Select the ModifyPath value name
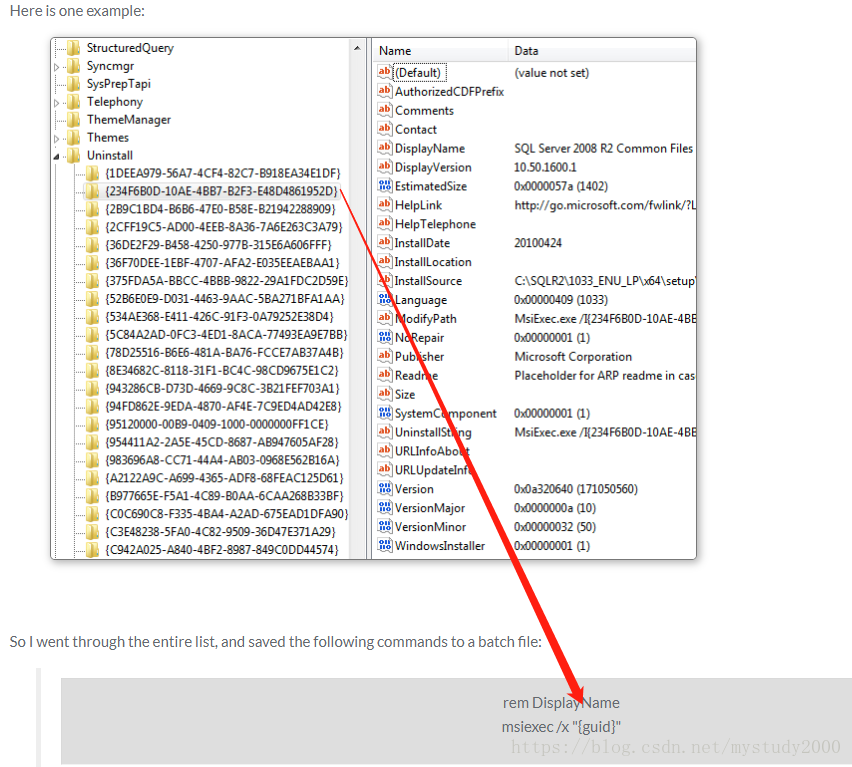This screenshot has height=767, width=852. (x=426, y=319)
